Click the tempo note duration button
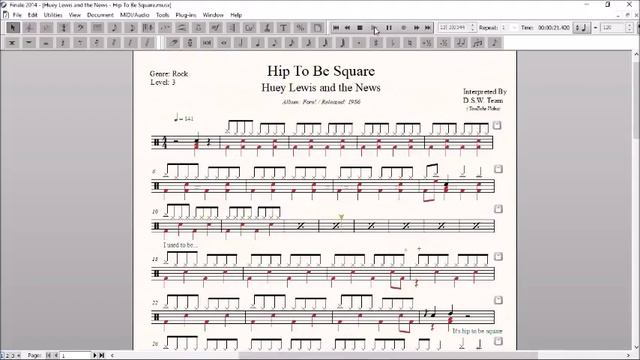 (581, 28)
